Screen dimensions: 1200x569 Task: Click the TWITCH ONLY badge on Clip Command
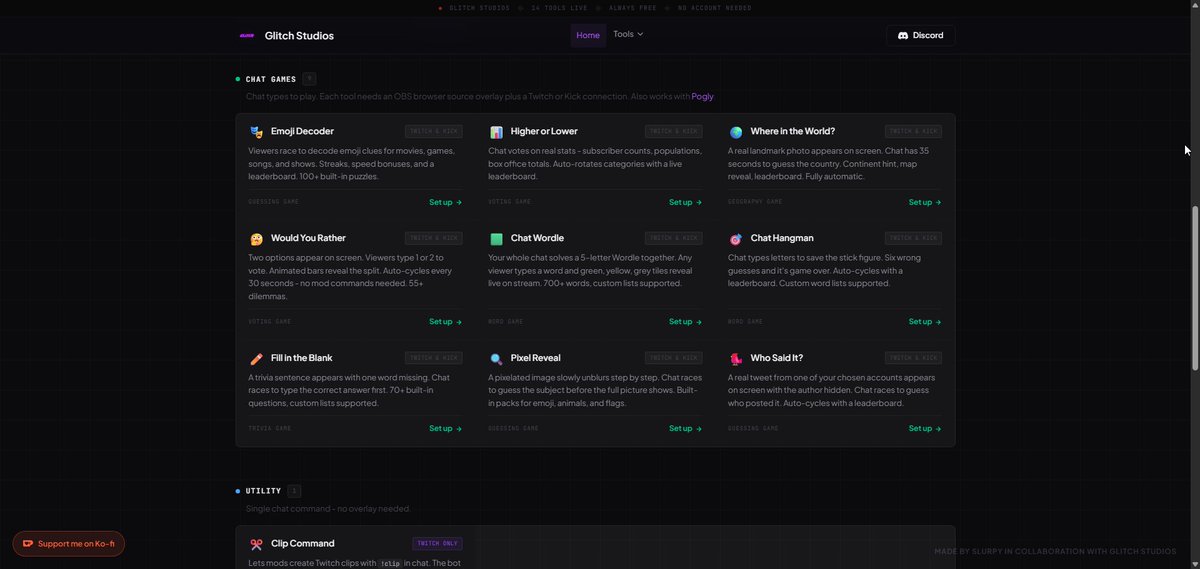coord(437,544)
